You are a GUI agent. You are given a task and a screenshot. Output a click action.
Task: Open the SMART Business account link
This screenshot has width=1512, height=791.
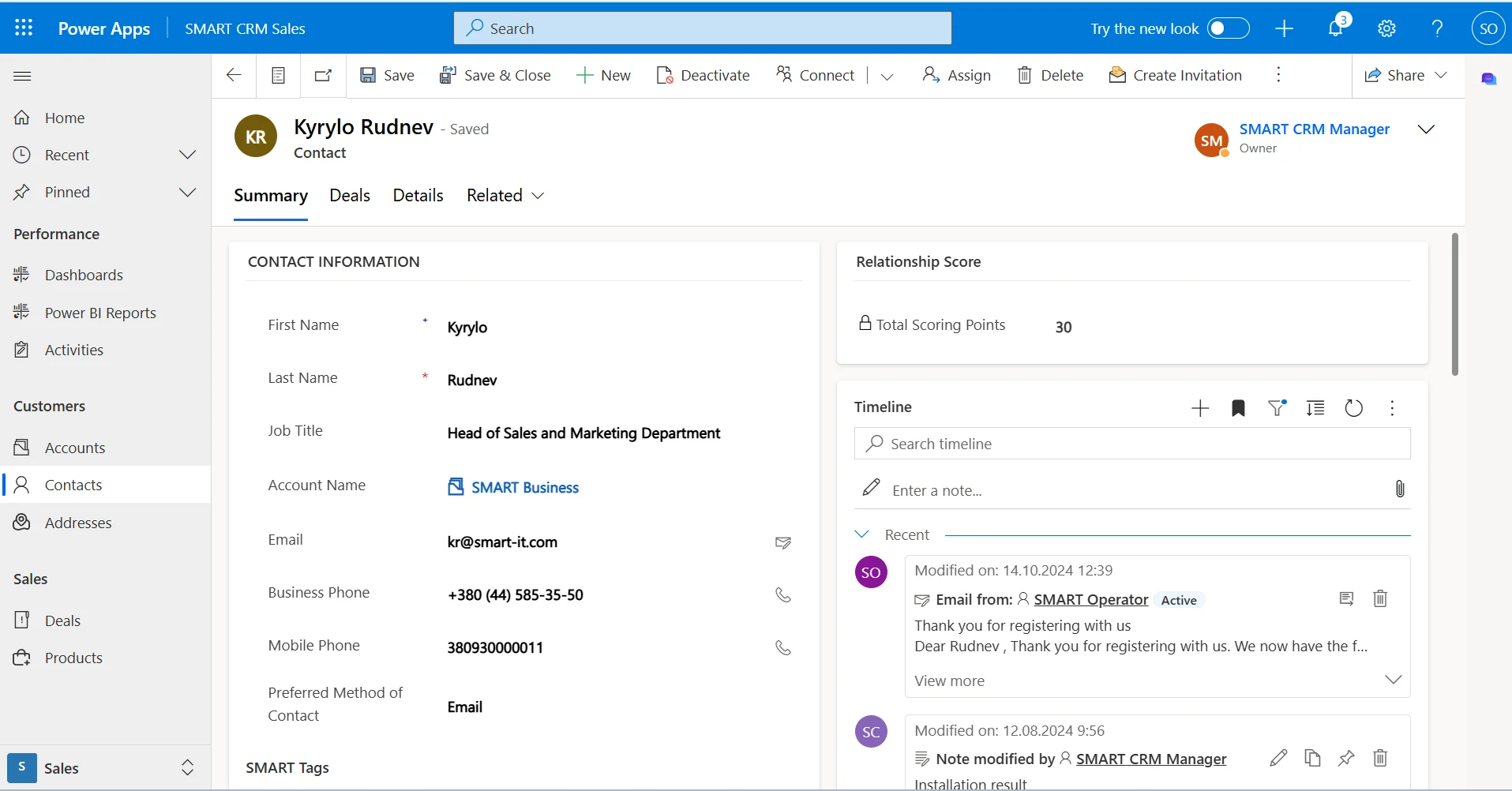tap(524, 488)
